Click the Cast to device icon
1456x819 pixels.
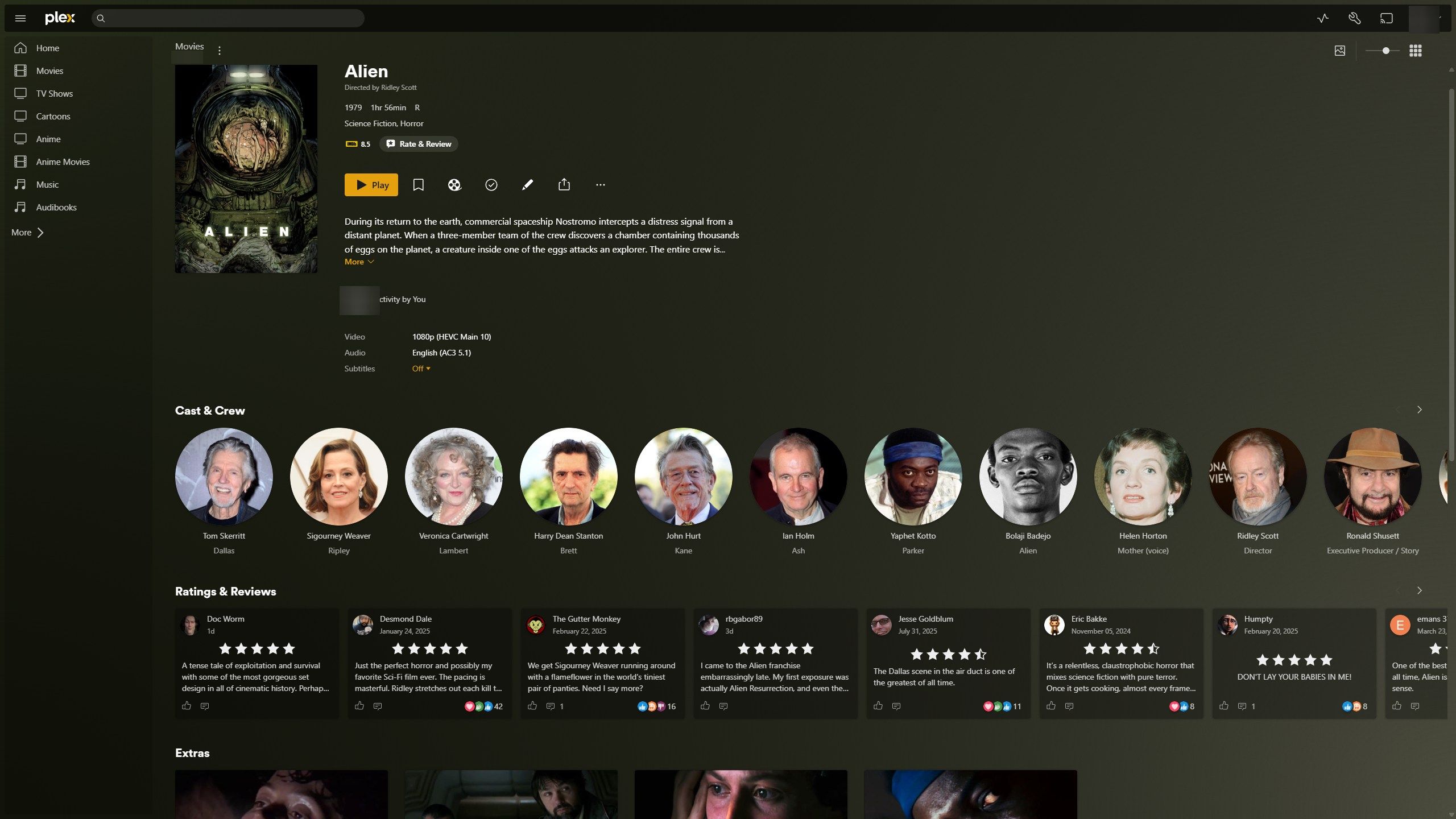point(1387,18)
